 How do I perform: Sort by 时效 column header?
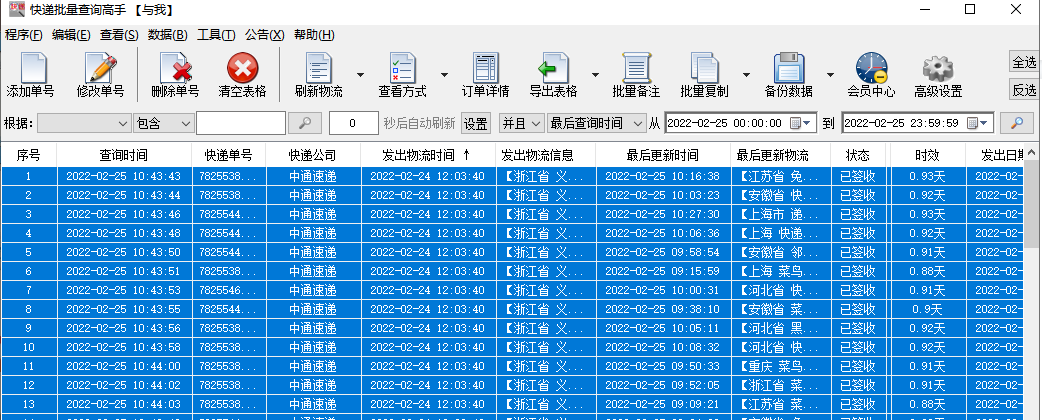click(927, 156)
